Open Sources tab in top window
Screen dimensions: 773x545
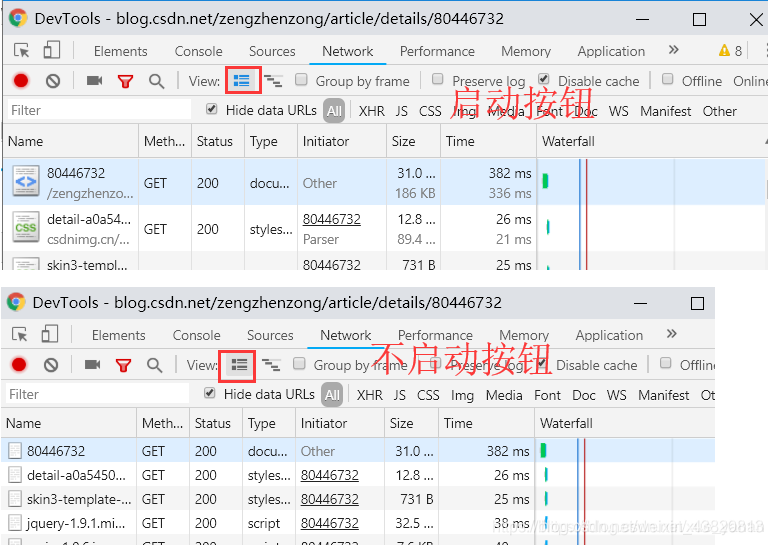pyautogui.click(x=272, y=51)
